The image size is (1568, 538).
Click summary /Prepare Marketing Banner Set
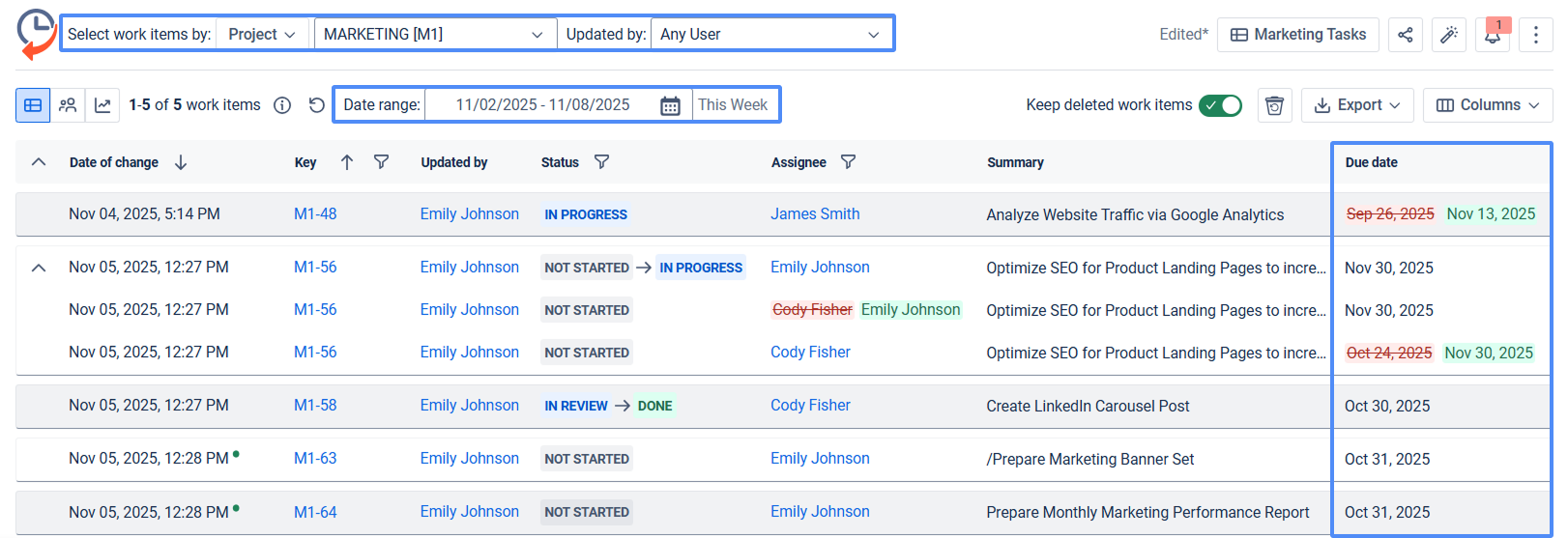1090,459
